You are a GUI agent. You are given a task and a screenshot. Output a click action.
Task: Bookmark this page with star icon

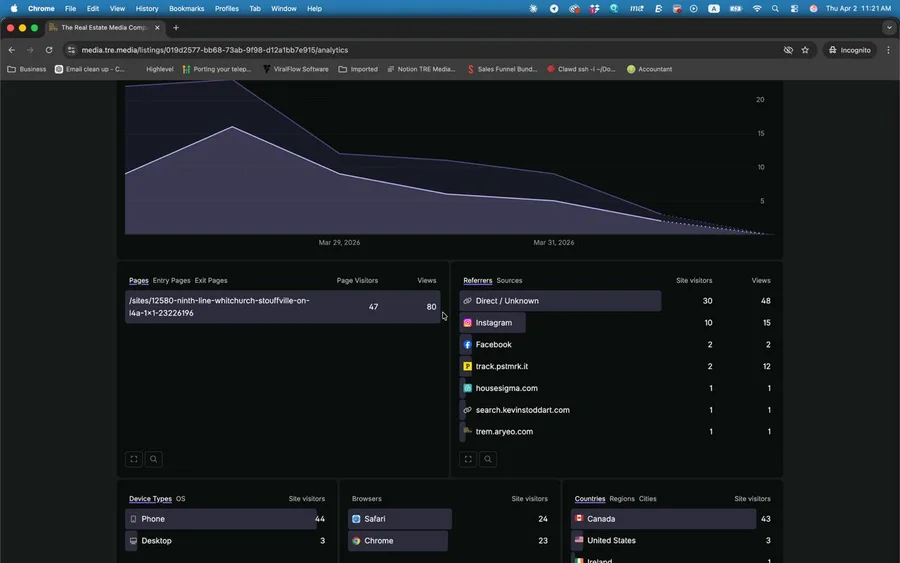[x=805, y=50]
